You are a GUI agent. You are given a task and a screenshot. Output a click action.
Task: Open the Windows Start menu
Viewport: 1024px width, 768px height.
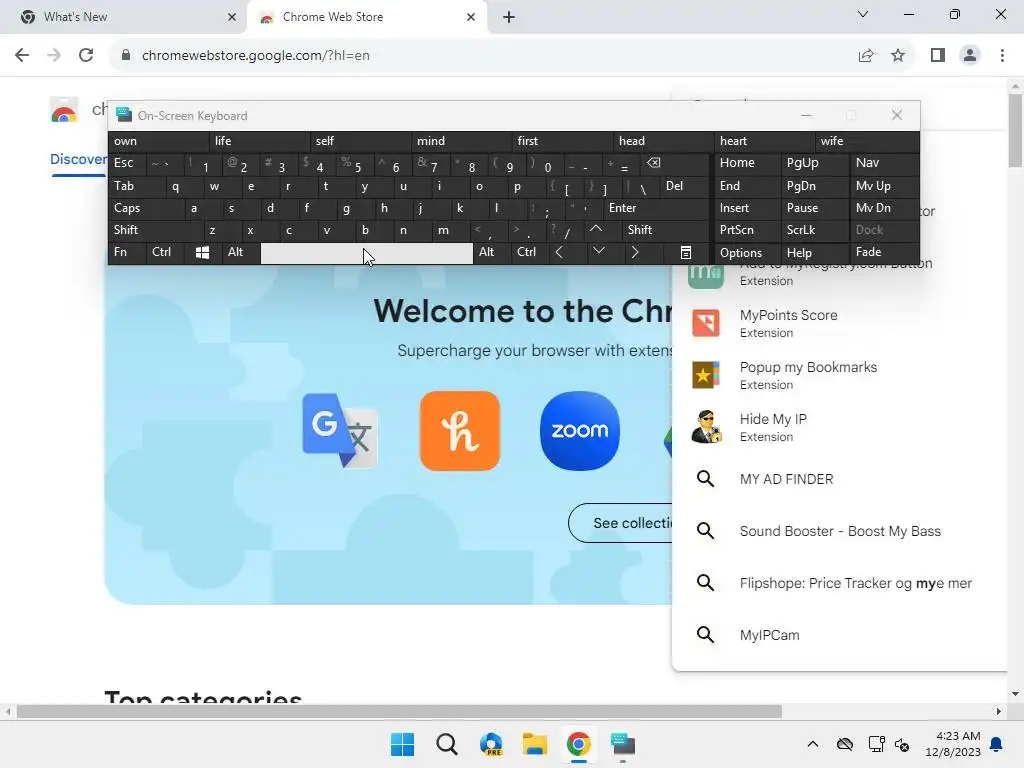pyautogui.click(x=402, y=744)
